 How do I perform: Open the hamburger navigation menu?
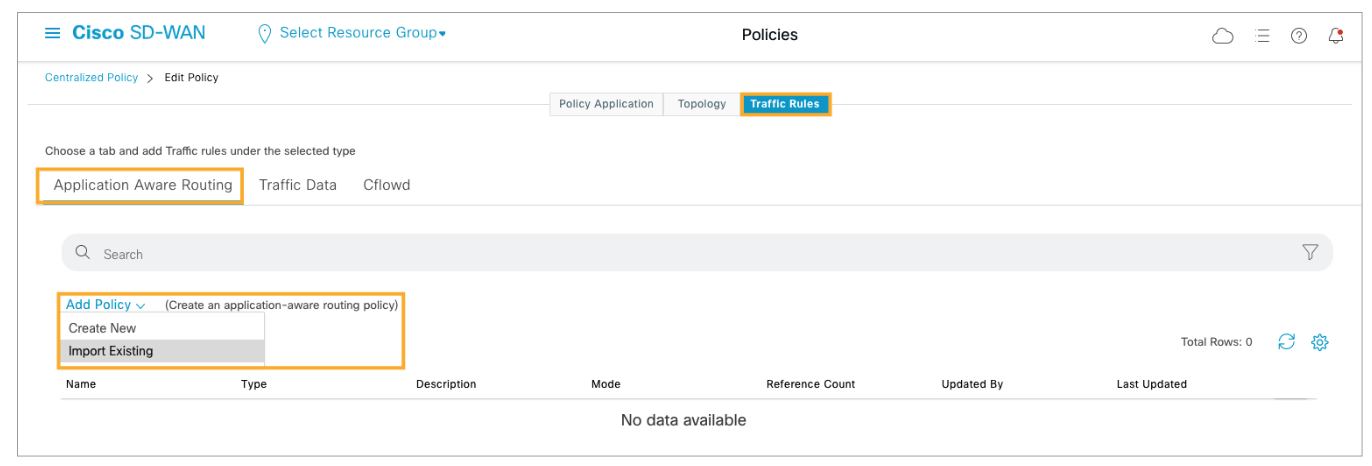click(52, 33)
